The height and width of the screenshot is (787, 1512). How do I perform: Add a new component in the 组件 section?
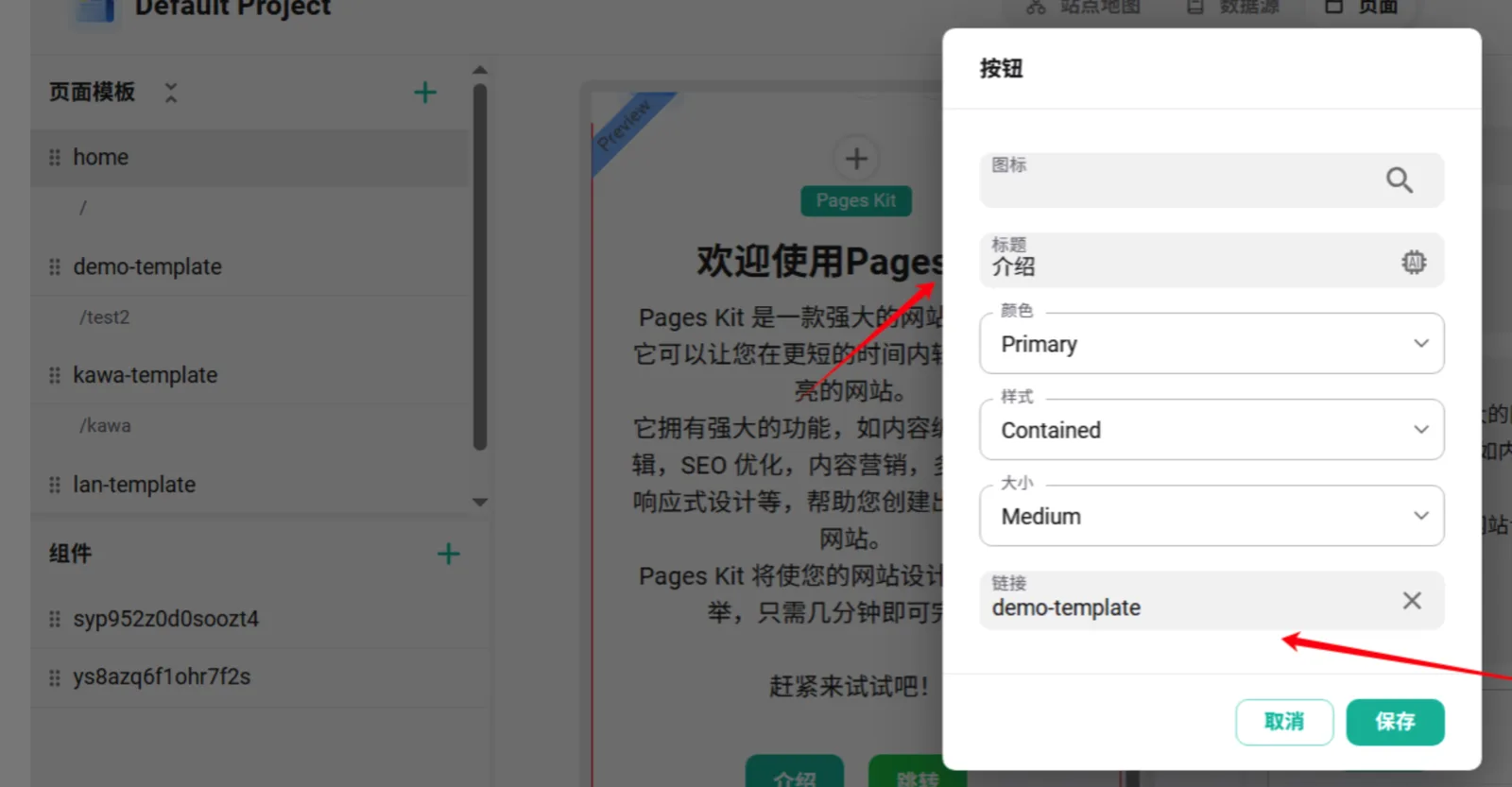(x=449, y=554)
